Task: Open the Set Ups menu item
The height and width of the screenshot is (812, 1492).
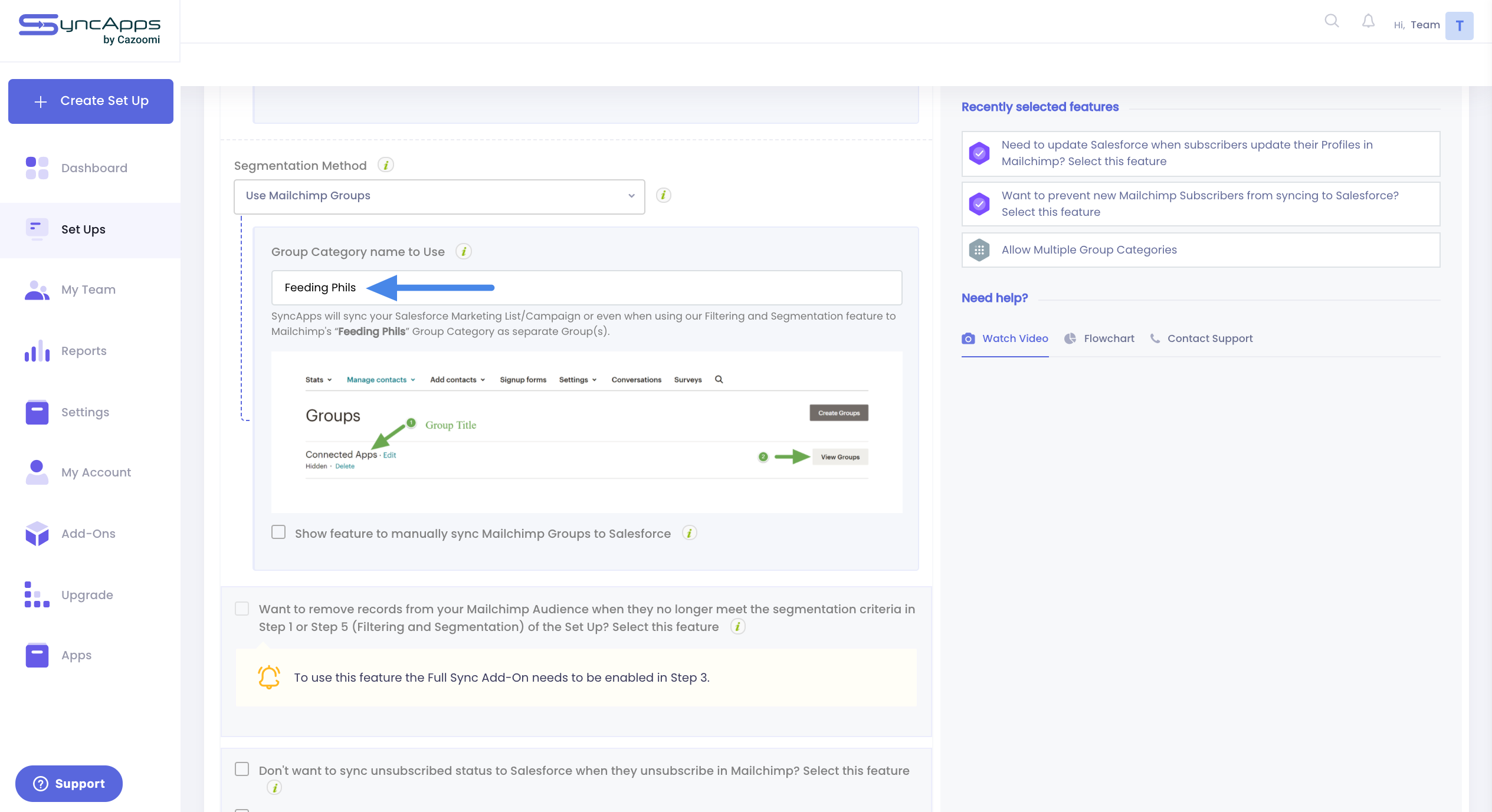Action: pos(90,229)
